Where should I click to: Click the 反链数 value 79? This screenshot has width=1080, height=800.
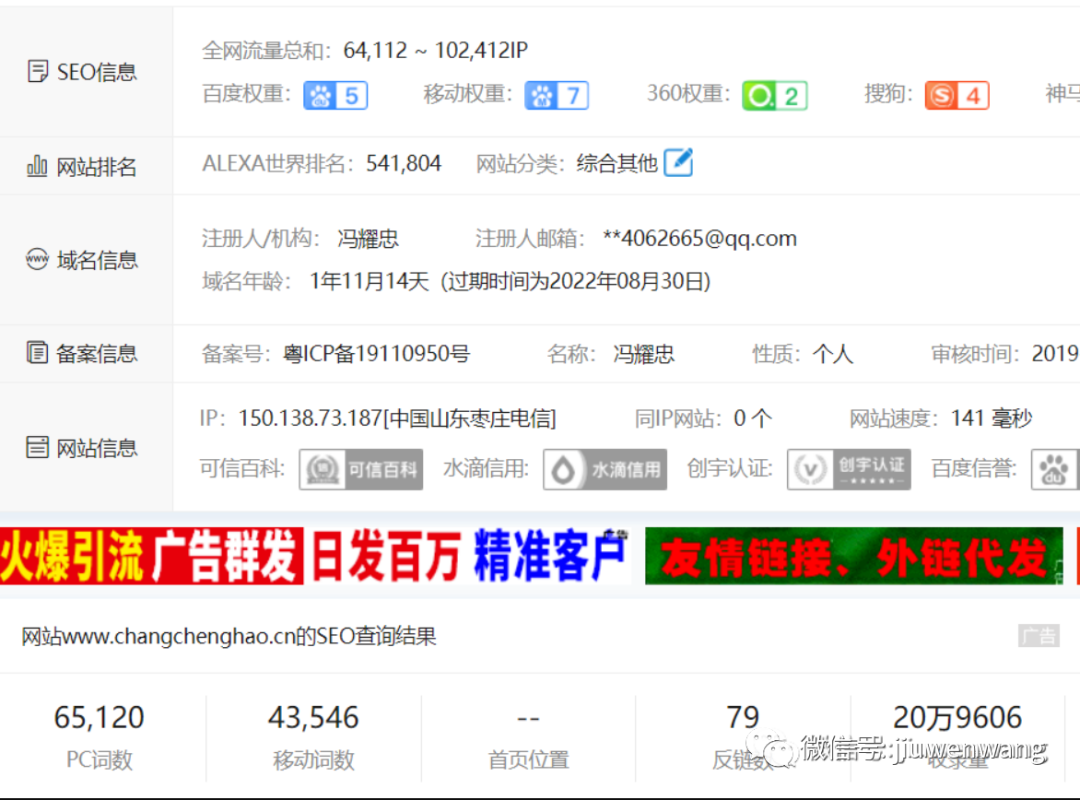pyautogui.click(x=742, y=716)
